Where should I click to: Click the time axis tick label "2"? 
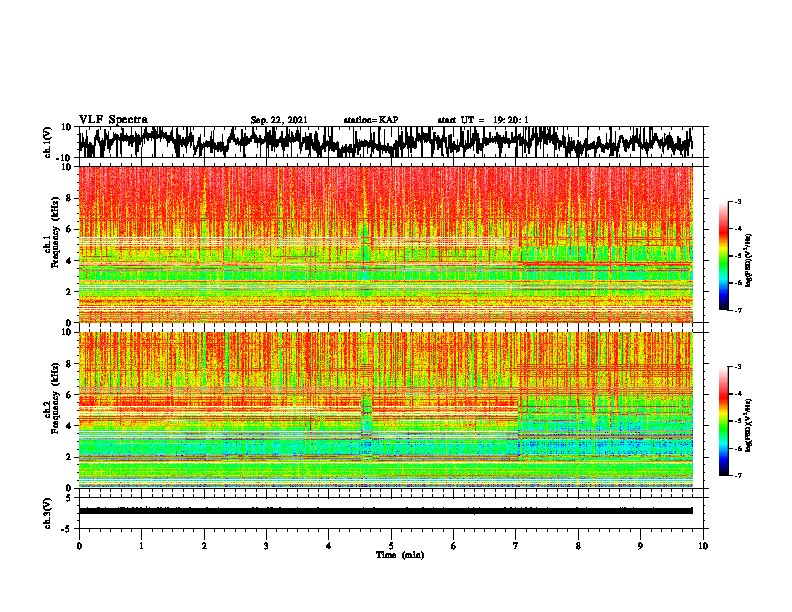204,546
